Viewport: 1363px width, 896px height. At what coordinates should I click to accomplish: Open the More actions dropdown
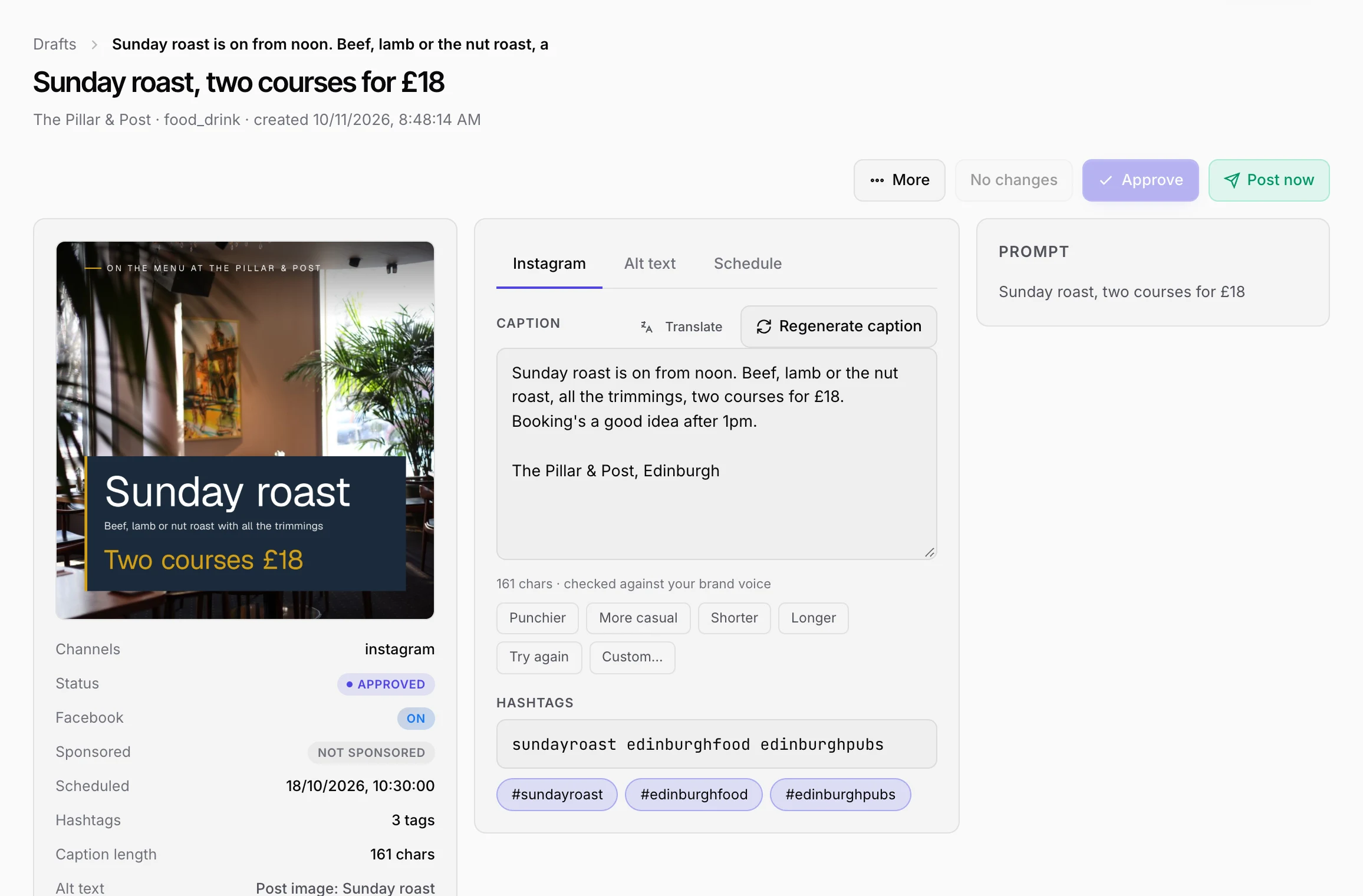[x=899, y=180]
